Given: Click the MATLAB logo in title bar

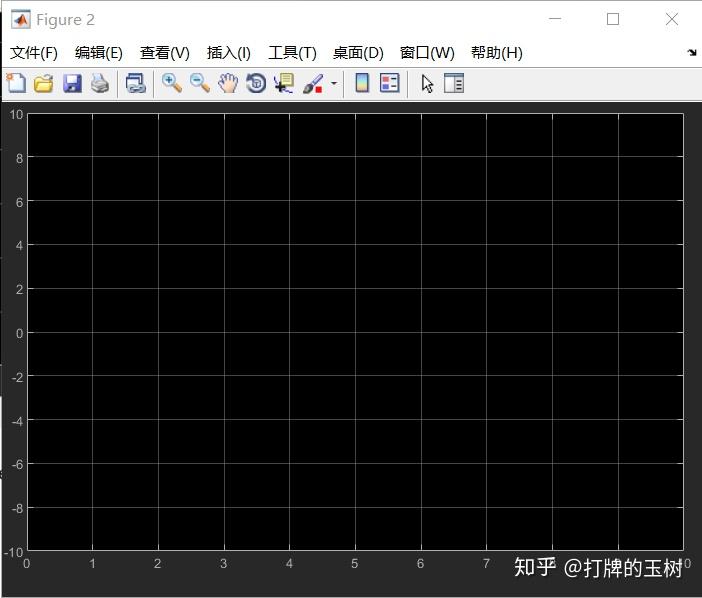Looking at the screenshot, I should pyautogui.click(x=21, y=20).
